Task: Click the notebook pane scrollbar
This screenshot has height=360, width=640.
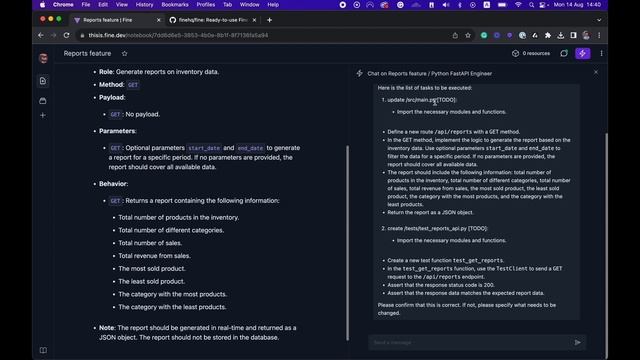Action: coord(347,243)
